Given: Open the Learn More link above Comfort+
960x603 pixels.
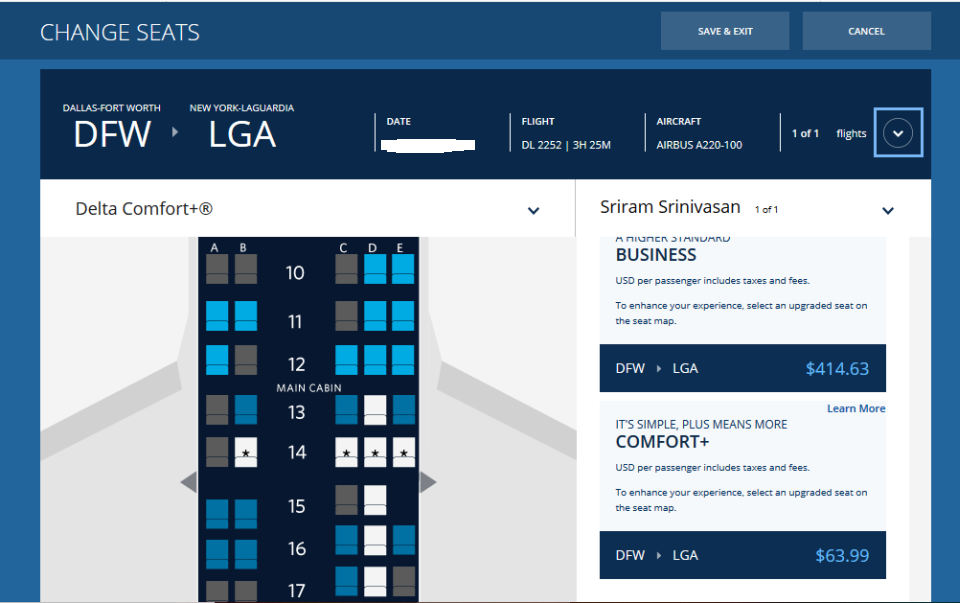Looking at the screenshot, I should pos(856,408).
